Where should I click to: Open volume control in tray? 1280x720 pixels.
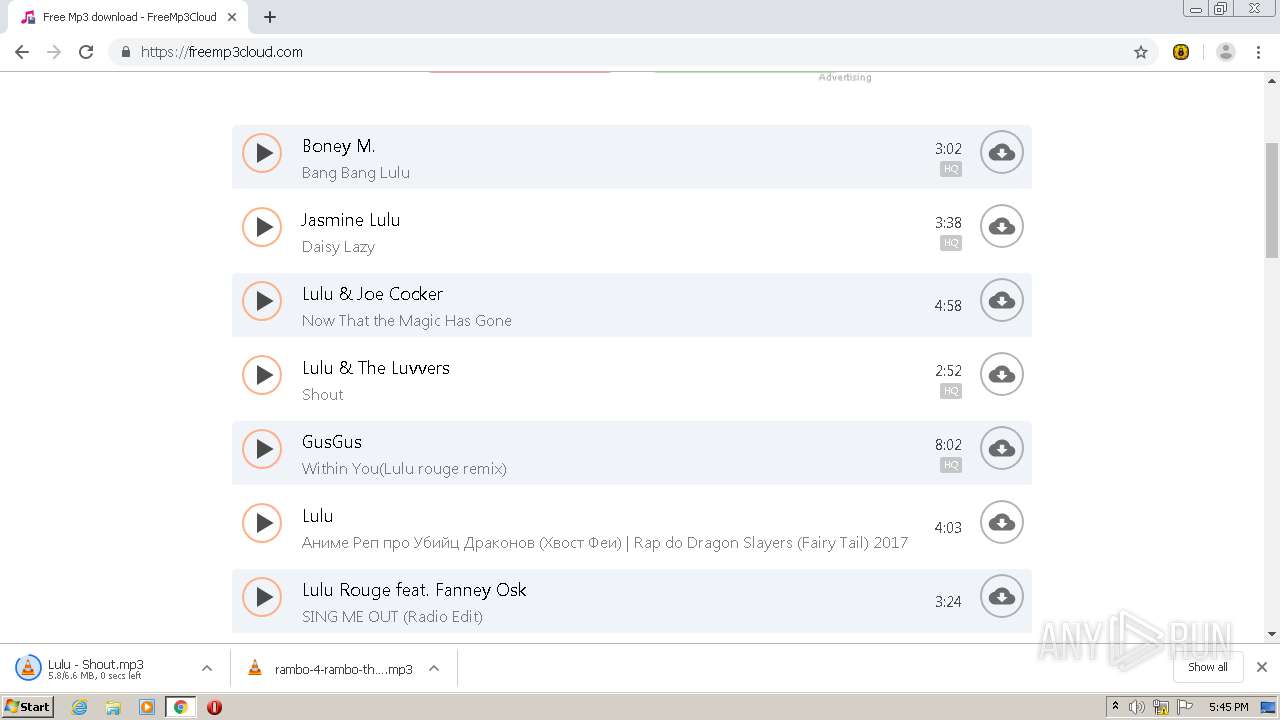(1137, 707)
